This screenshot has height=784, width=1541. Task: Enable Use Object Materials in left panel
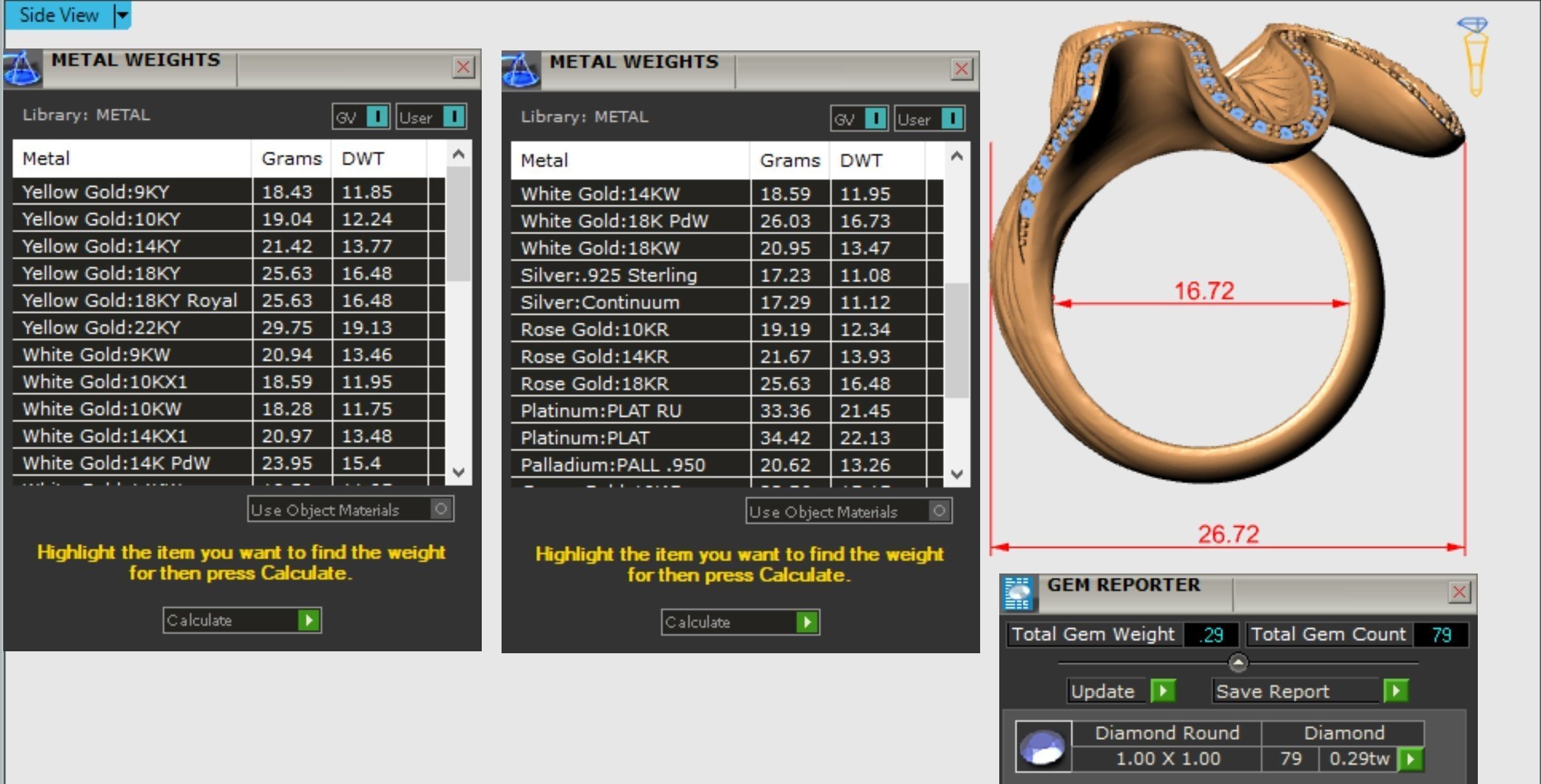440,509
